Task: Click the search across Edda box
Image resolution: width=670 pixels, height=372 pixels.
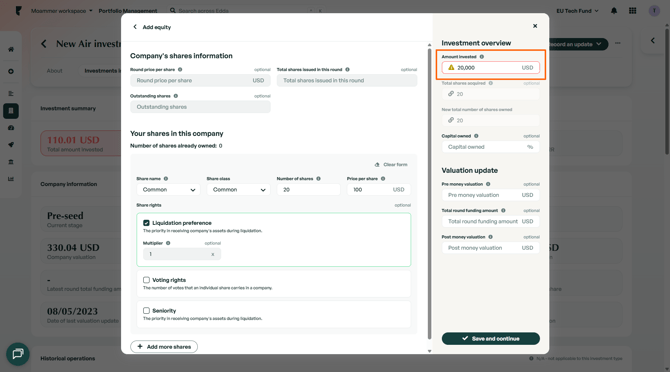Action: (x=246, y=11)
